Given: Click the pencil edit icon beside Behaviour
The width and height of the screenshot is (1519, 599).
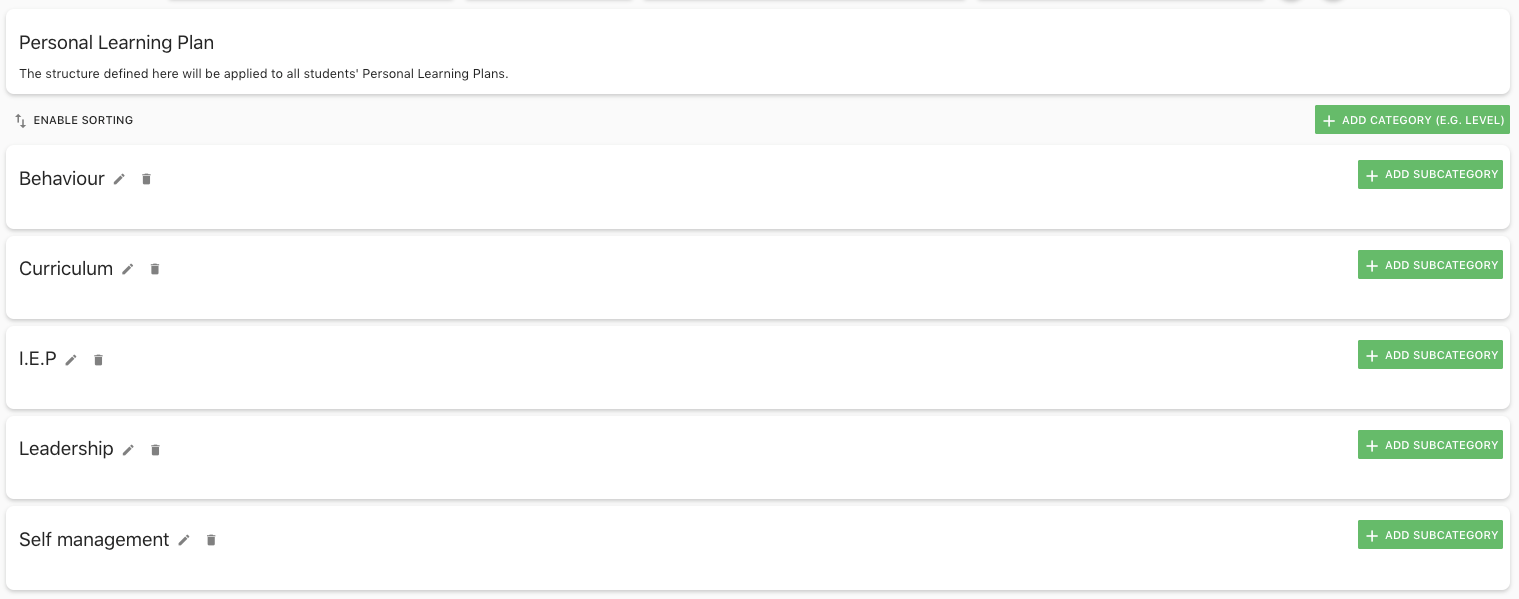Looking at the screenshot, I should [120, 179].
